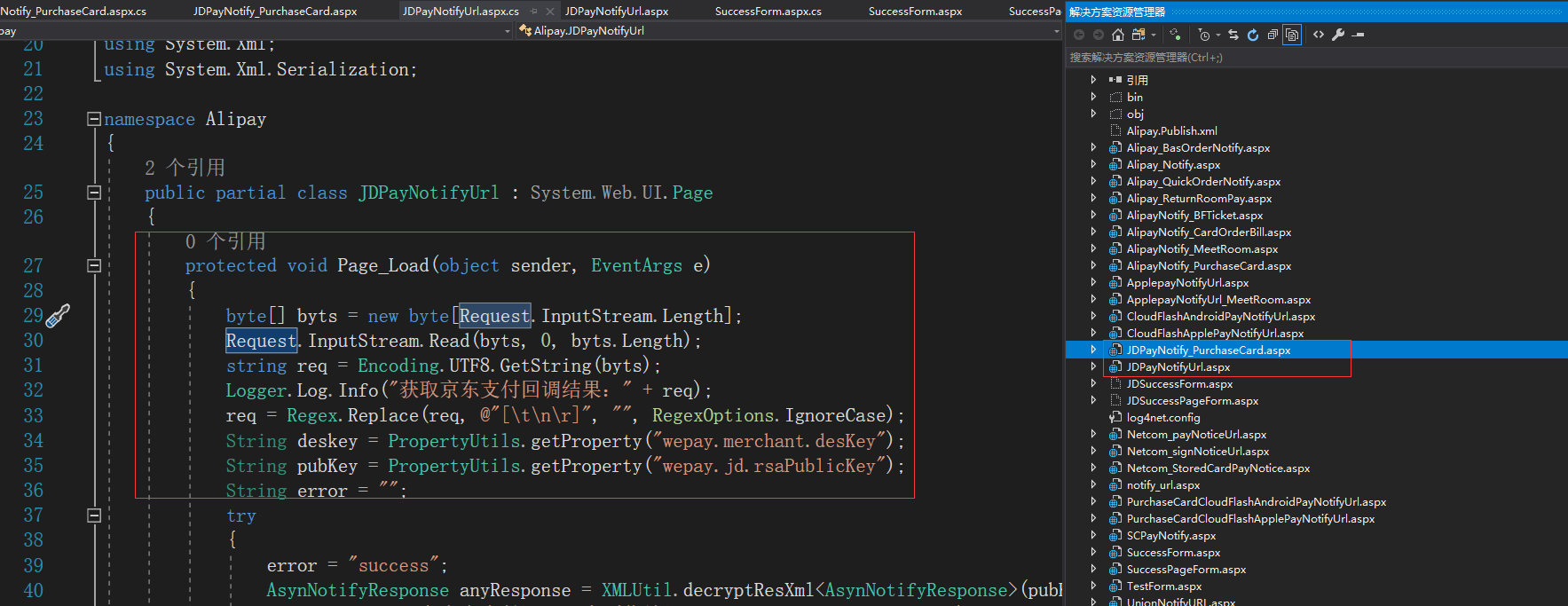Click the View Code angle-brackets icon

pyautogui.click(x=1319, y=35)
